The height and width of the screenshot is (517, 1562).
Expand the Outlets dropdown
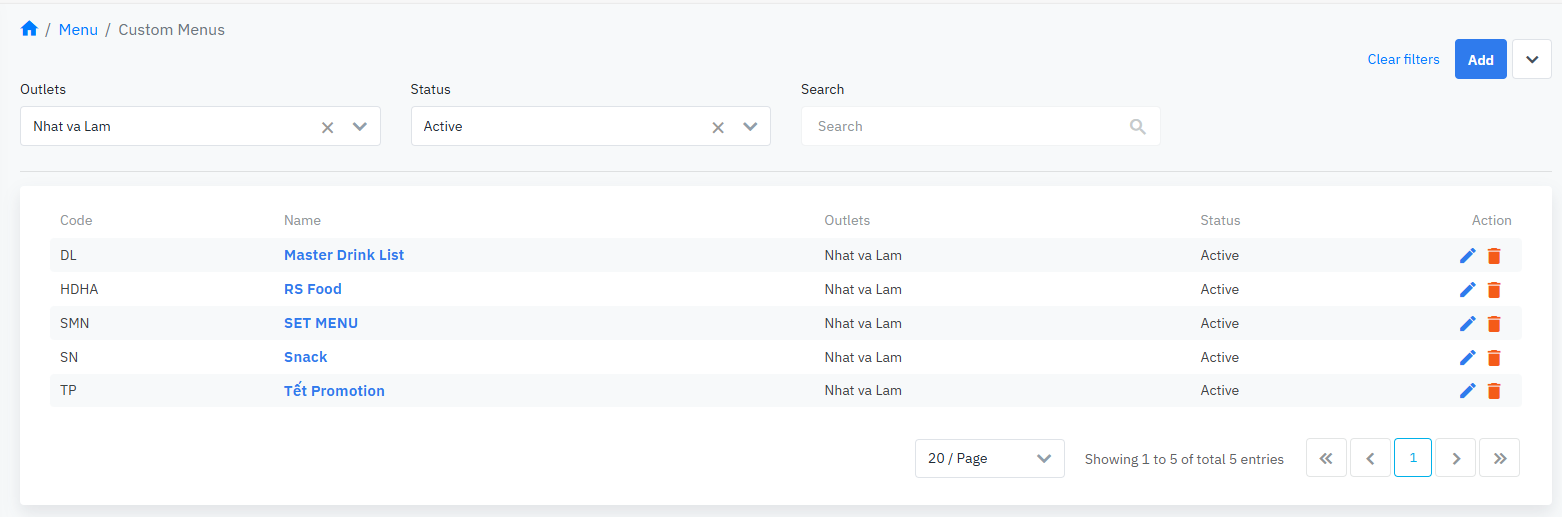pyautogui.click(x=360, y=127)
